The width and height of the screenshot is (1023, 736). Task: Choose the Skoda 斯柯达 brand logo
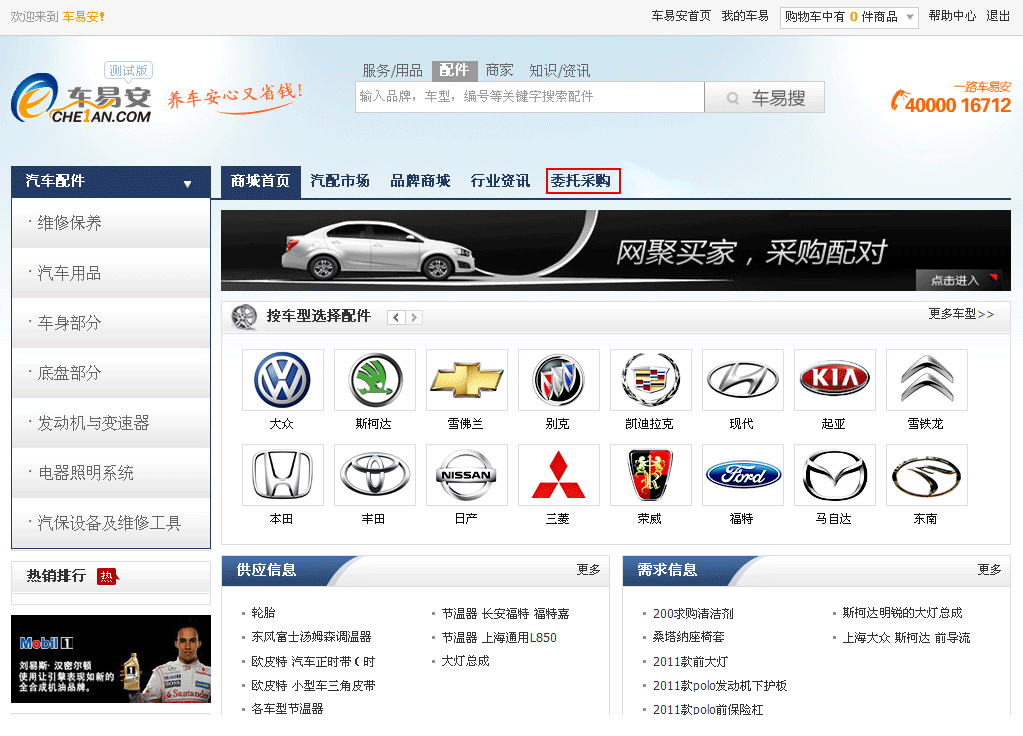coord(374,380)
